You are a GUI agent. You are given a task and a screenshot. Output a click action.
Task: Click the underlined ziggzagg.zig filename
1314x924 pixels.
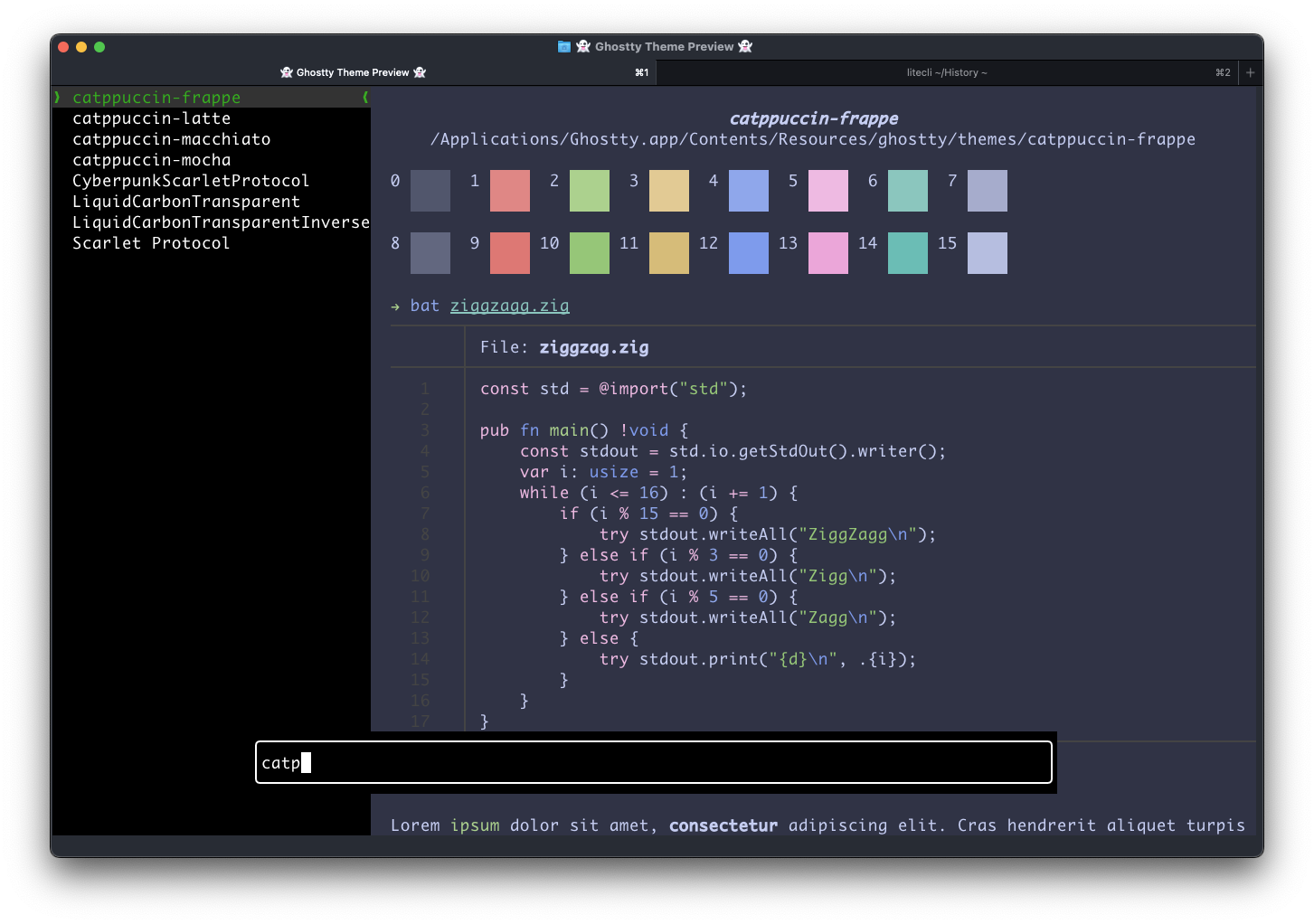point(510,306)
